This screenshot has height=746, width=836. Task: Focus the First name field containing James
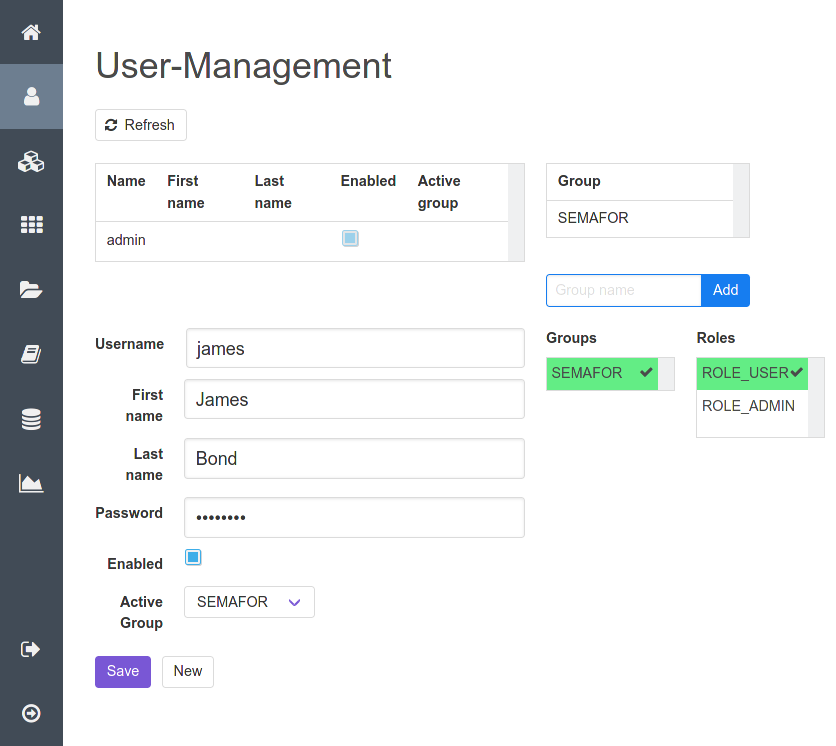point(355,399)
